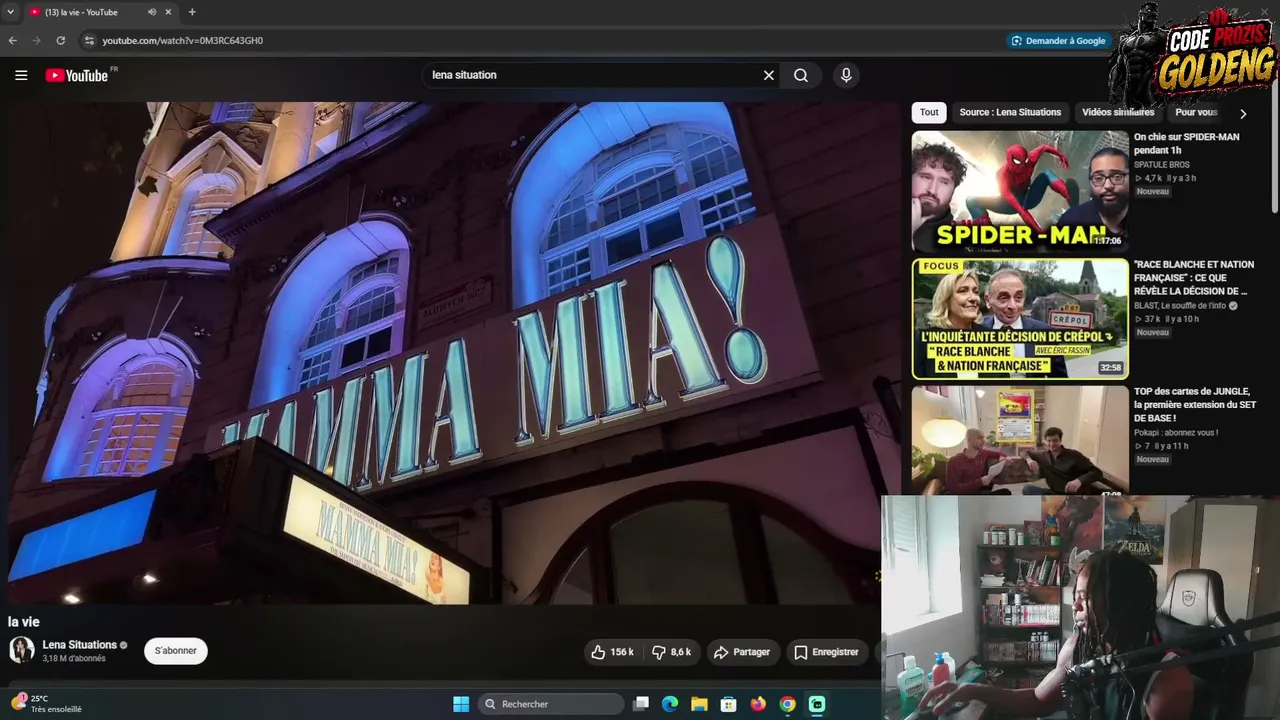Select the 'Tout' filter chip
This screenshot has height=720, width=1280.
point(929,112)
